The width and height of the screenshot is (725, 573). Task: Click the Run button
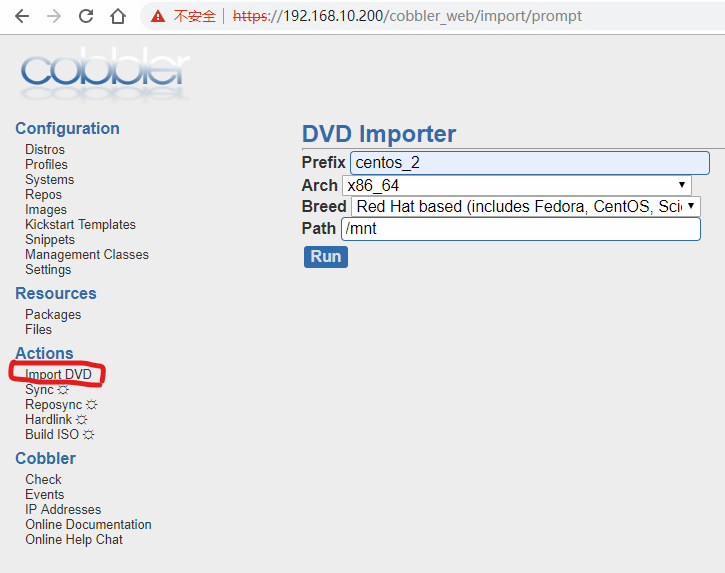coord(326,257)
